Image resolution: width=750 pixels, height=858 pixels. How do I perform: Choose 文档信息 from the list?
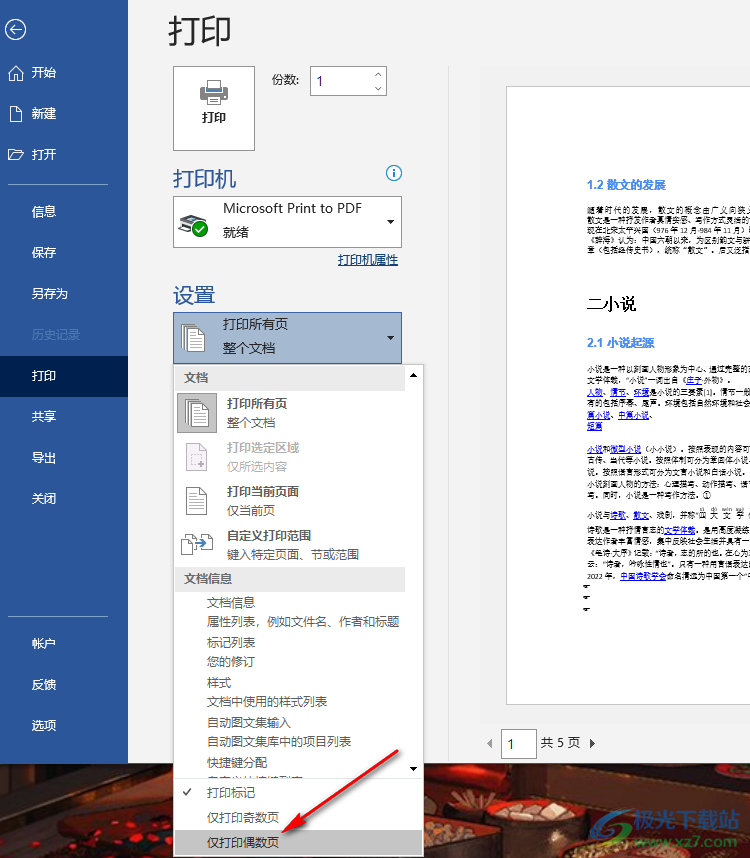231,602
